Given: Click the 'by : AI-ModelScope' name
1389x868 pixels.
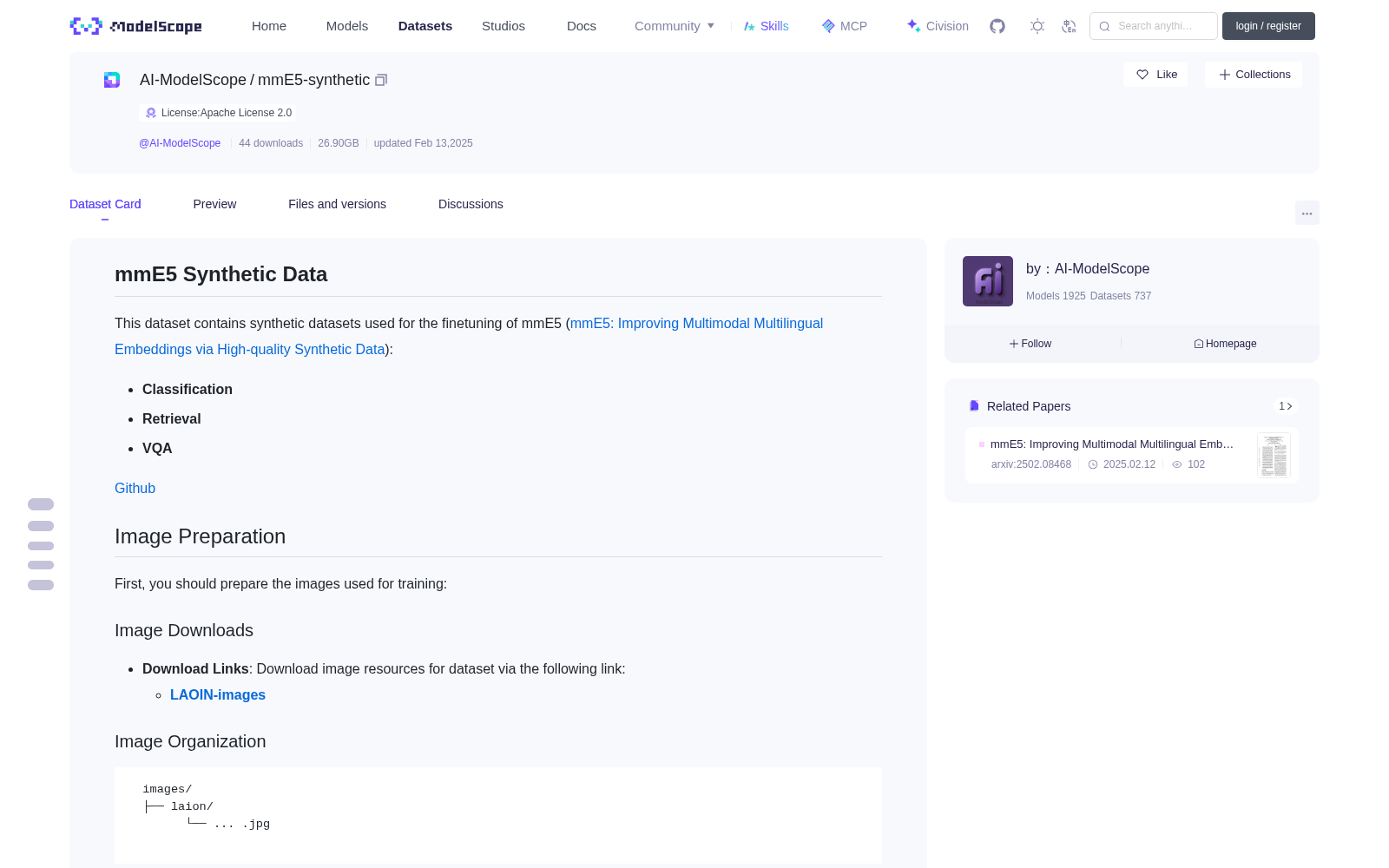Looking at the screenshot, I should click(1088, 269).
